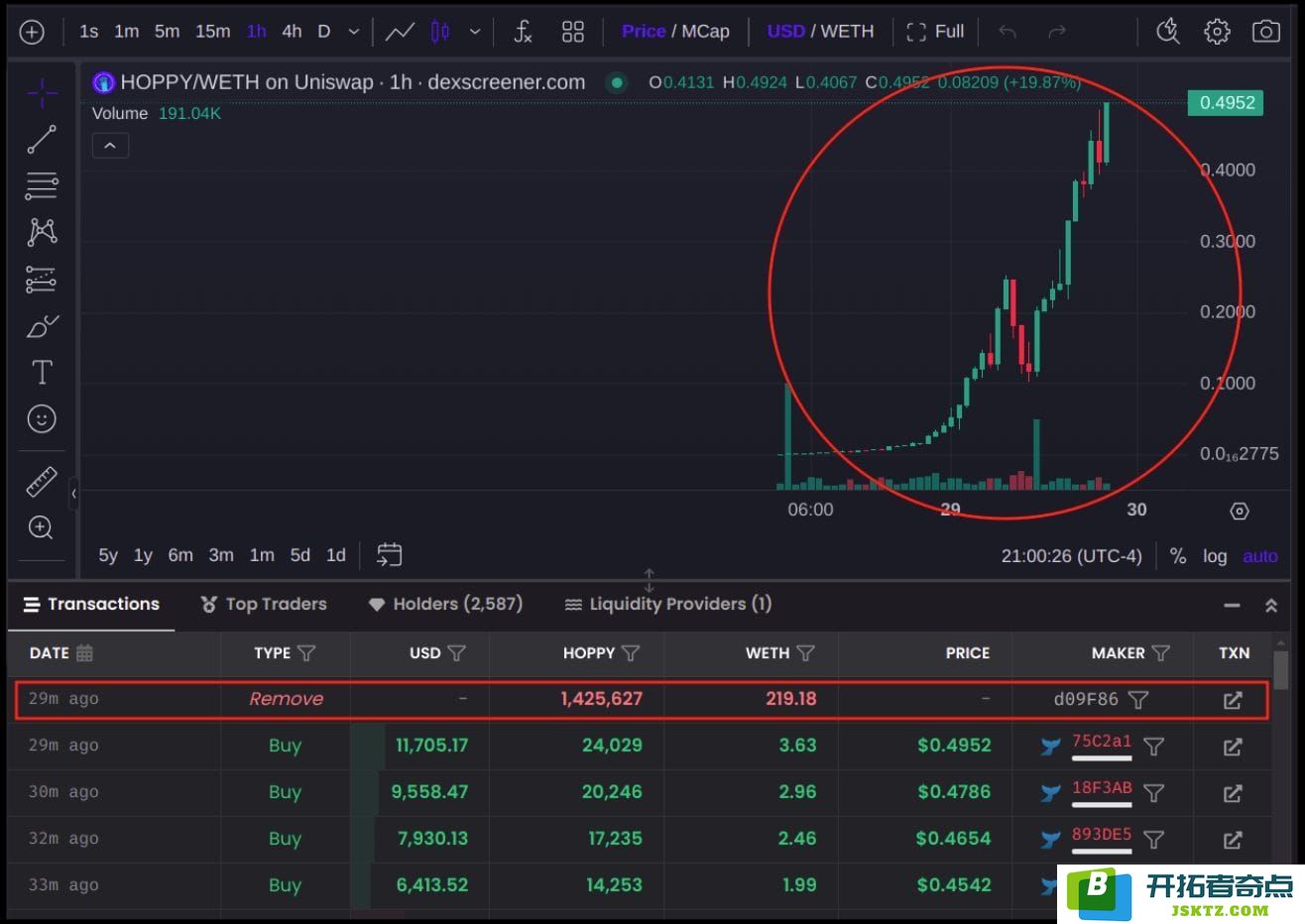Filter by maker d09F86

[x=1138, y=700]
